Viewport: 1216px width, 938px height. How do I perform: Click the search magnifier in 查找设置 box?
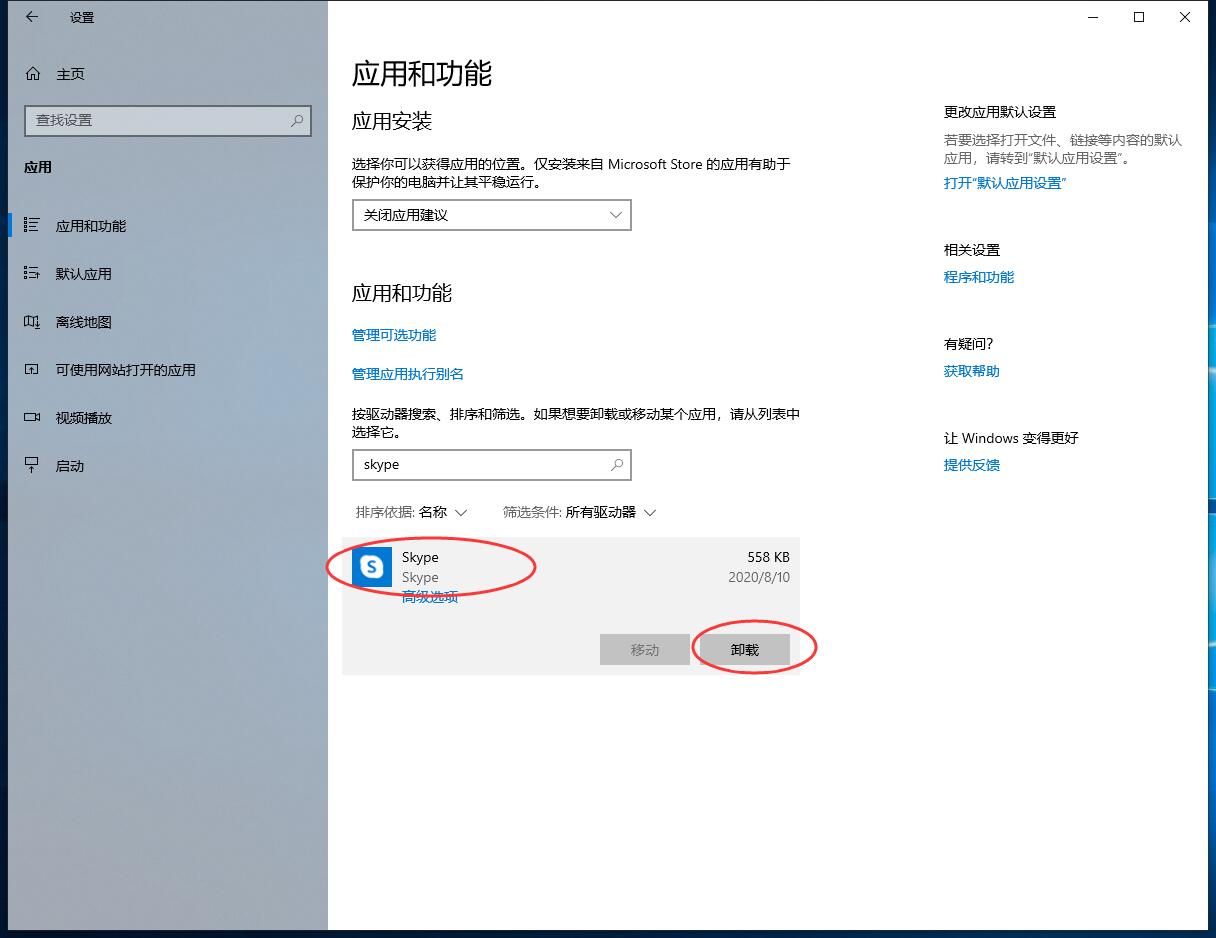(x=297, y=120)
